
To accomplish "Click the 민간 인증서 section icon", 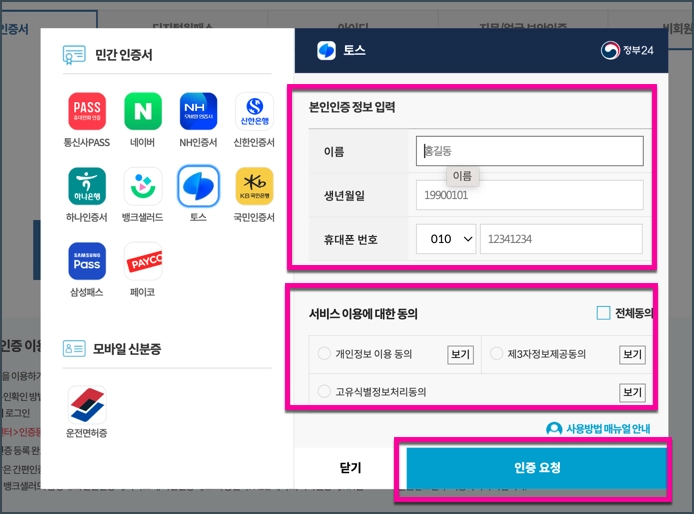I will pos(74,55).
